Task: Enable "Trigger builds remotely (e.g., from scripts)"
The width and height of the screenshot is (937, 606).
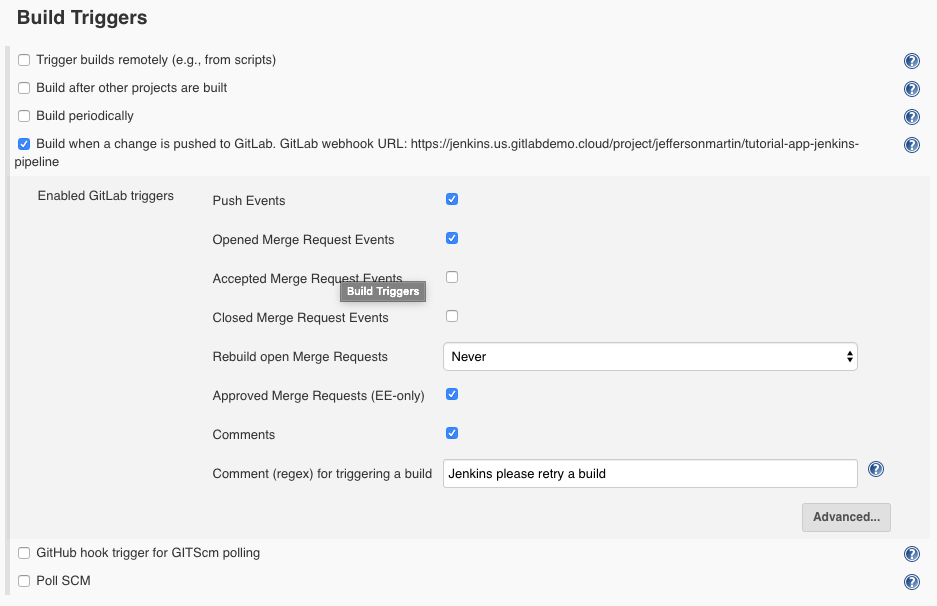Action: [x=24, y=60]
